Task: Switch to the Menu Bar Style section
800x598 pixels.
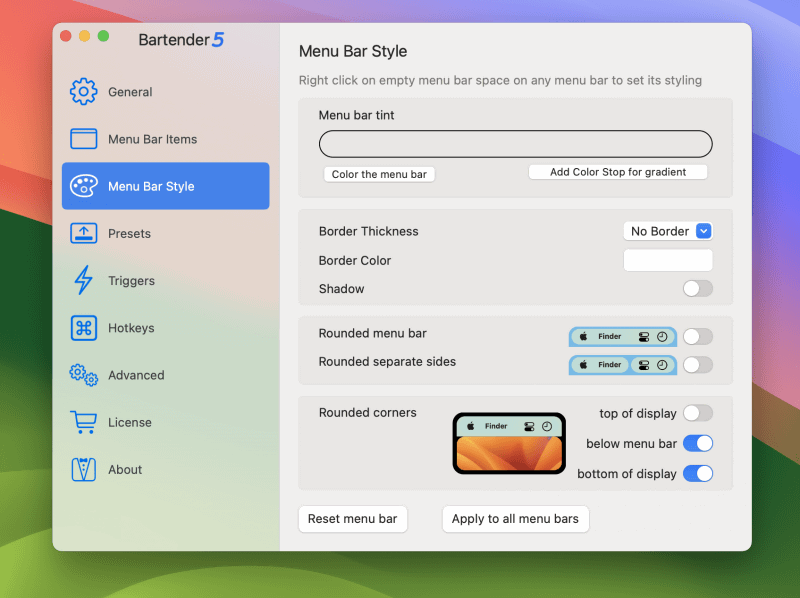Action: click(x=165, y=186)
